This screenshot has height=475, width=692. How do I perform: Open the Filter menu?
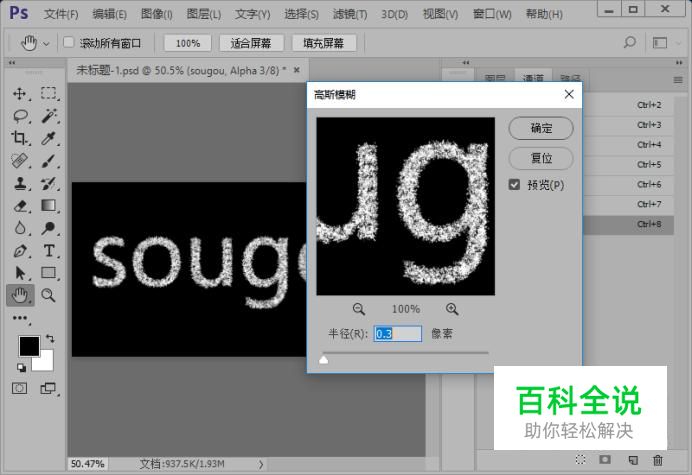350,14
